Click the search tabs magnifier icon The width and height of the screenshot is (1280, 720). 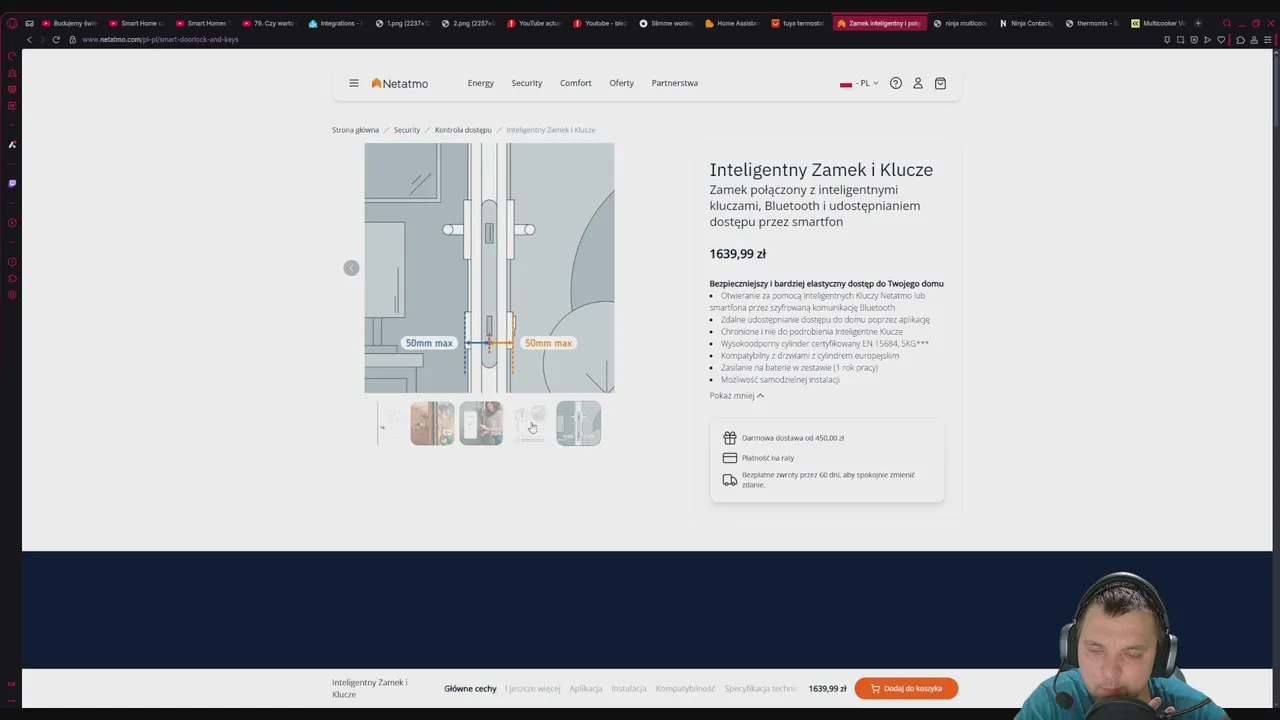coord(1227,23)
